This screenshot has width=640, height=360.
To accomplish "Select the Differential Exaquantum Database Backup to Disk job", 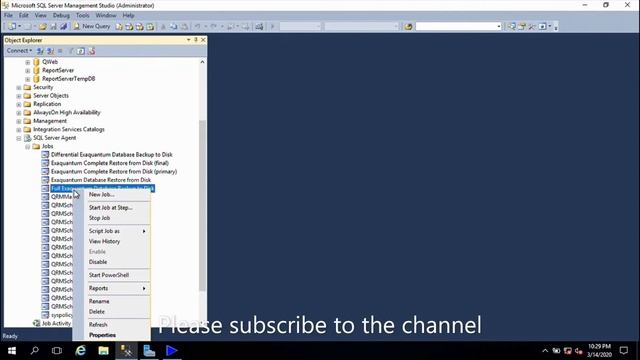I will (111, 155).
